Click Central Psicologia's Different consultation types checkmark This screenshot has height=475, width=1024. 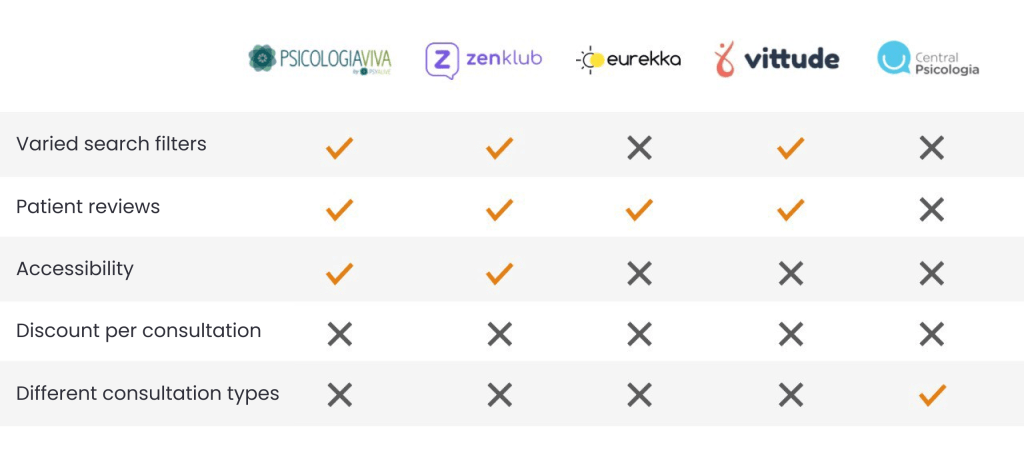932,395
